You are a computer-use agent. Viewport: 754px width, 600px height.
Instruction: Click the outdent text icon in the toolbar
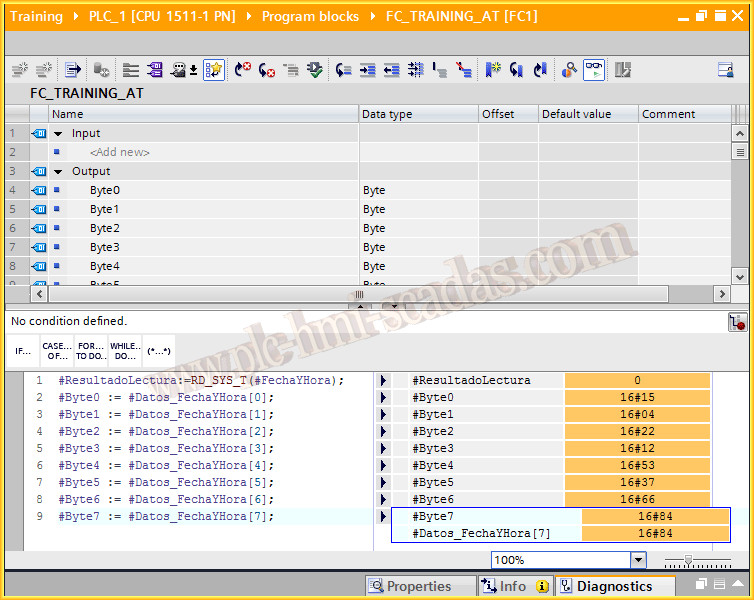(x=391, y=70)
